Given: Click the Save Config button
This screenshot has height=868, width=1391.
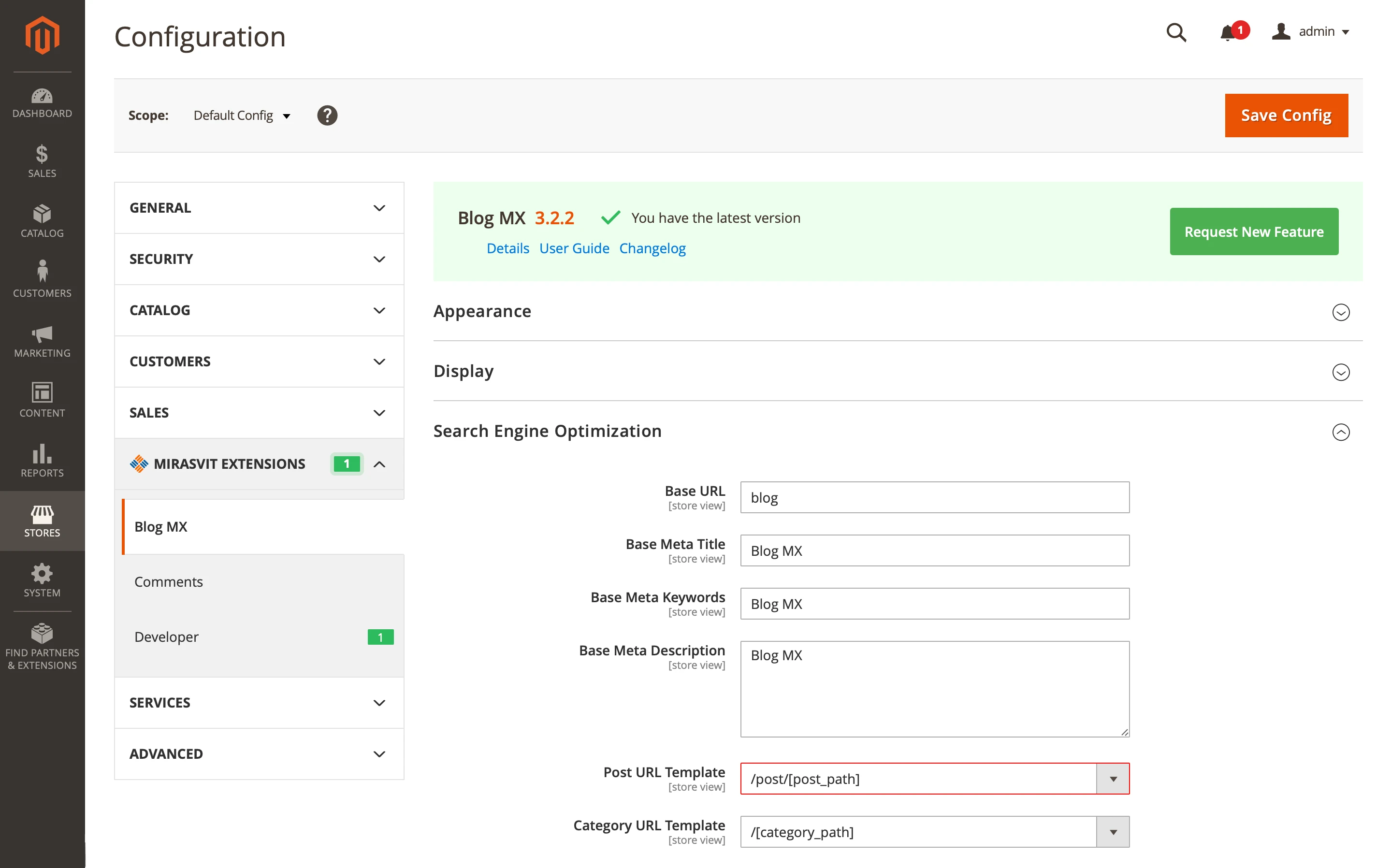Looking at the screenshot, I should [1286, 116].
